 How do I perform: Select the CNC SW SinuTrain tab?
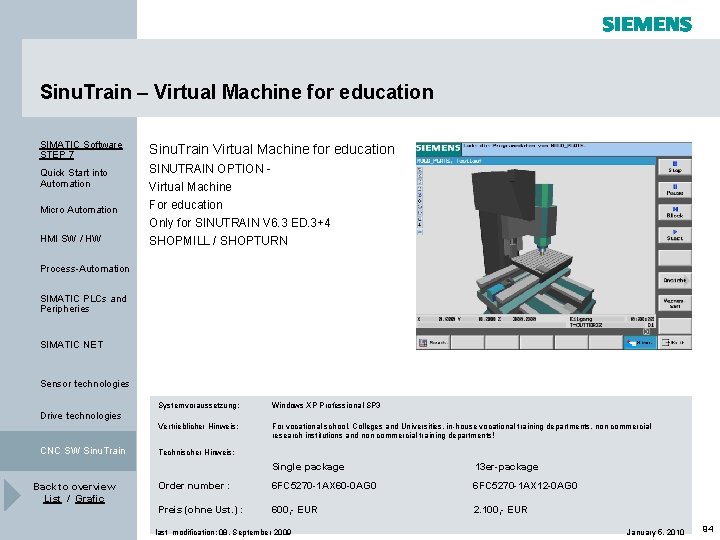68,450
